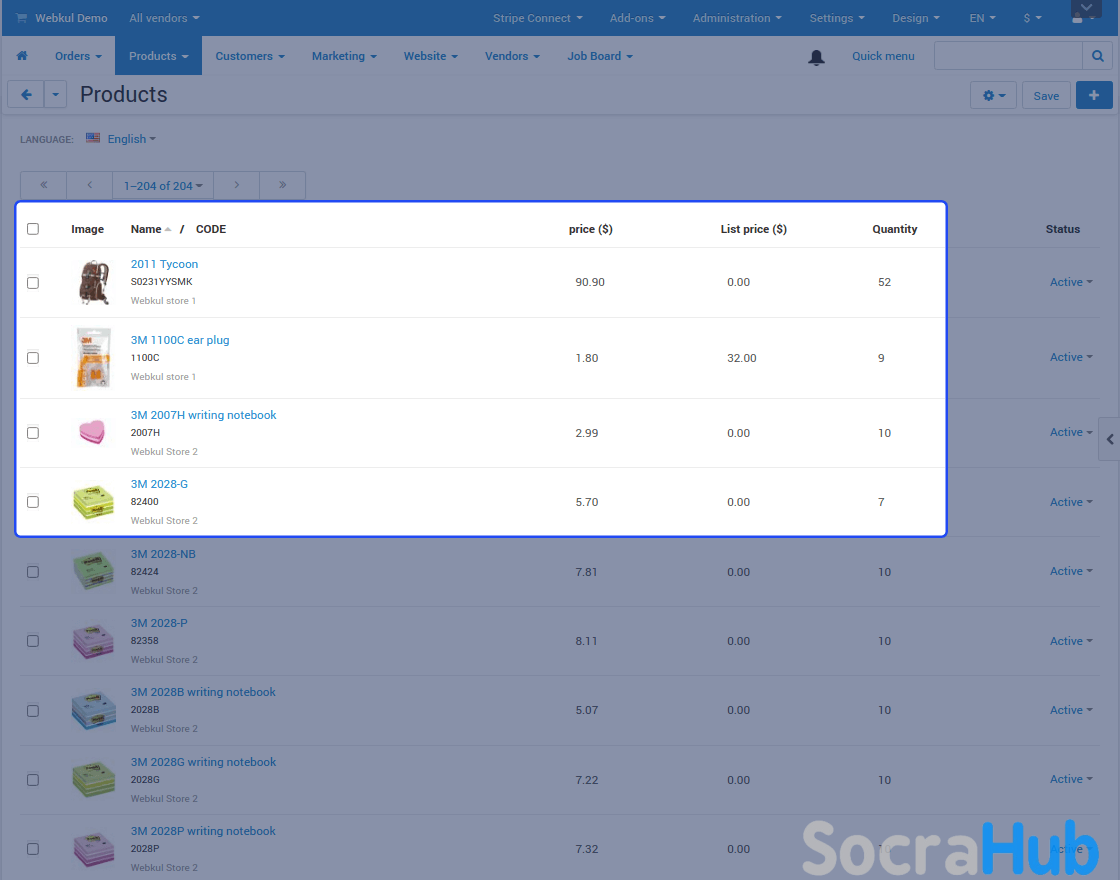The image size is (1120, 880).
Task: Open the Administration menu
Action: click(736, 18)
